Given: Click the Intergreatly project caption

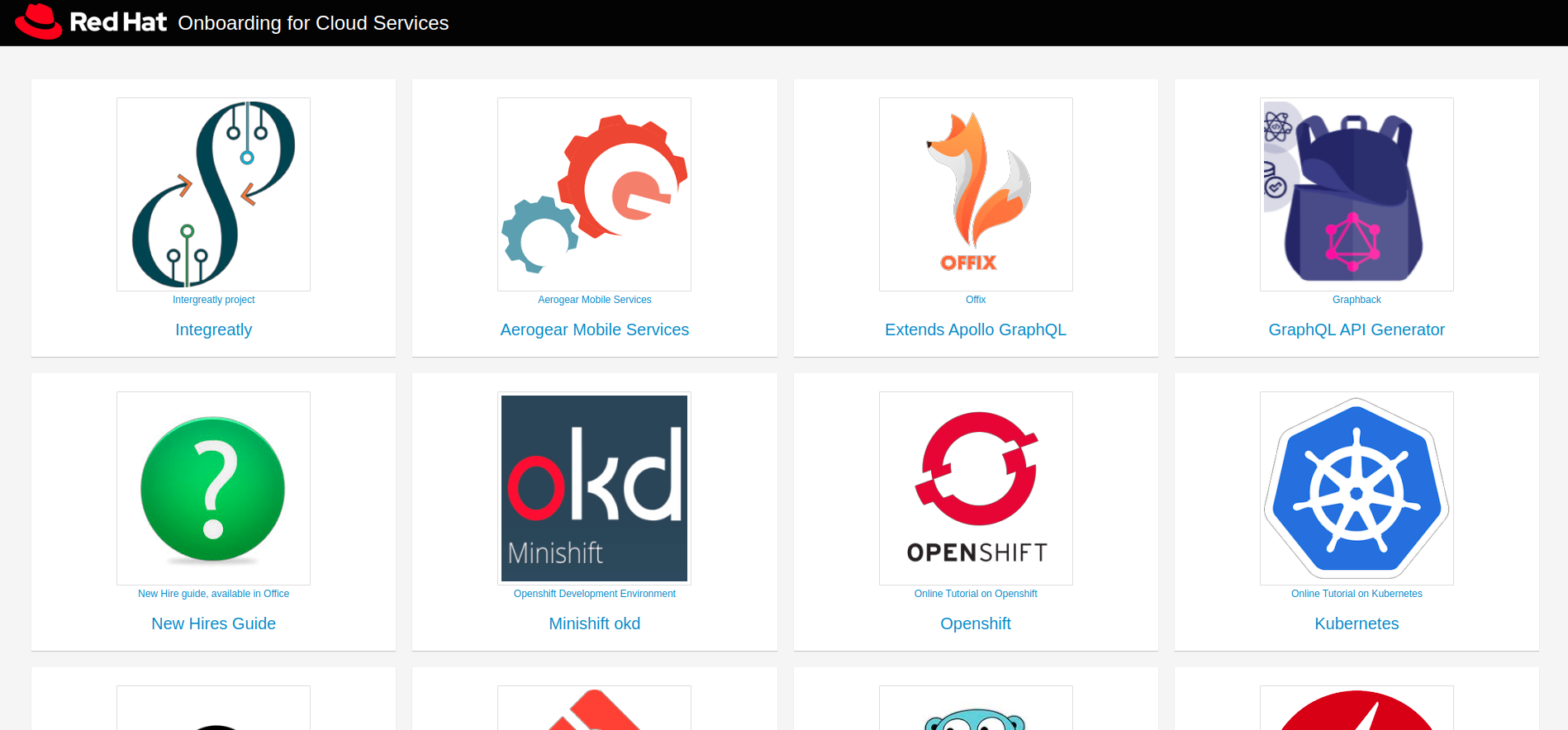Looking at the screenshot, I should click(213, 300).
